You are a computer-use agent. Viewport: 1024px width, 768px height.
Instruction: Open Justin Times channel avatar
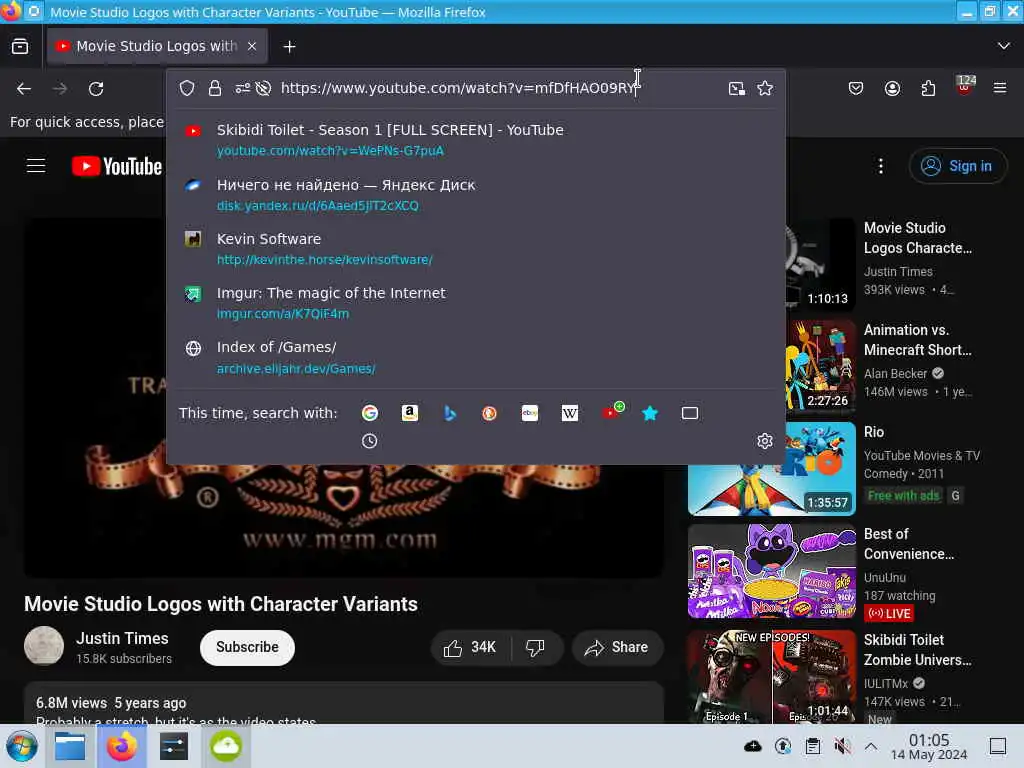[44, 646]
